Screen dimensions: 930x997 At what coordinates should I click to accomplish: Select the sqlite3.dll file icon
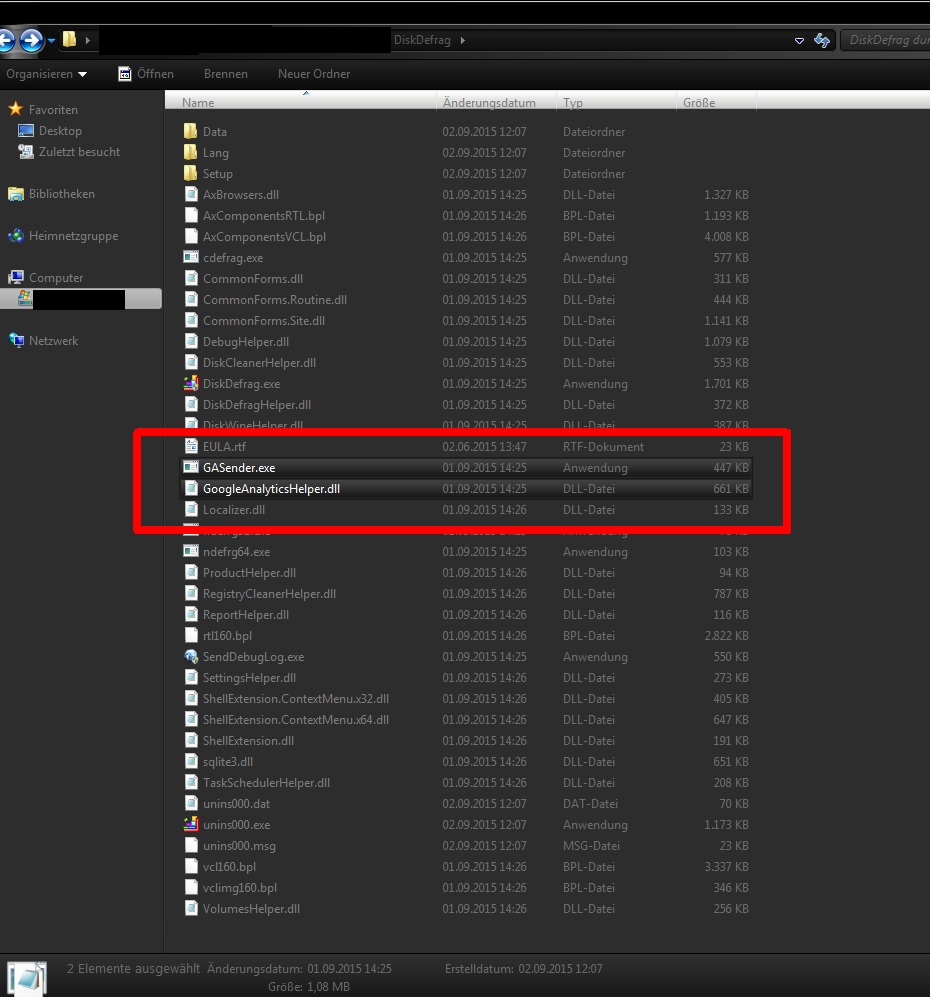[x=191, y=760]
